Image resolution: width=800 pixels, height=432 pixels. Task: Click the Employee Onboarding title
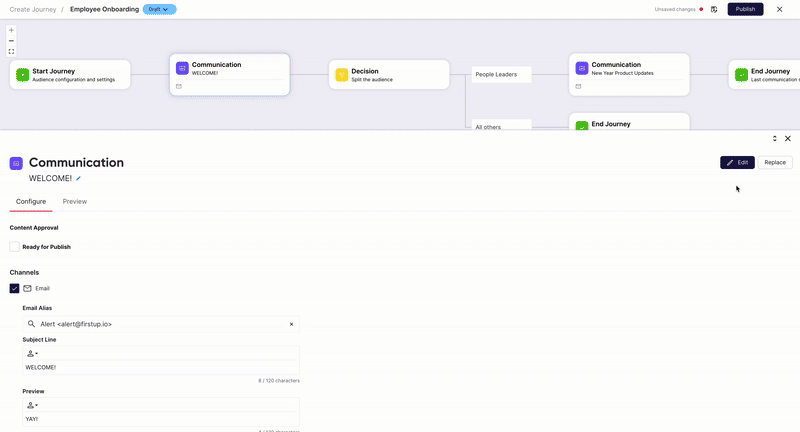(x=104, y=9)
